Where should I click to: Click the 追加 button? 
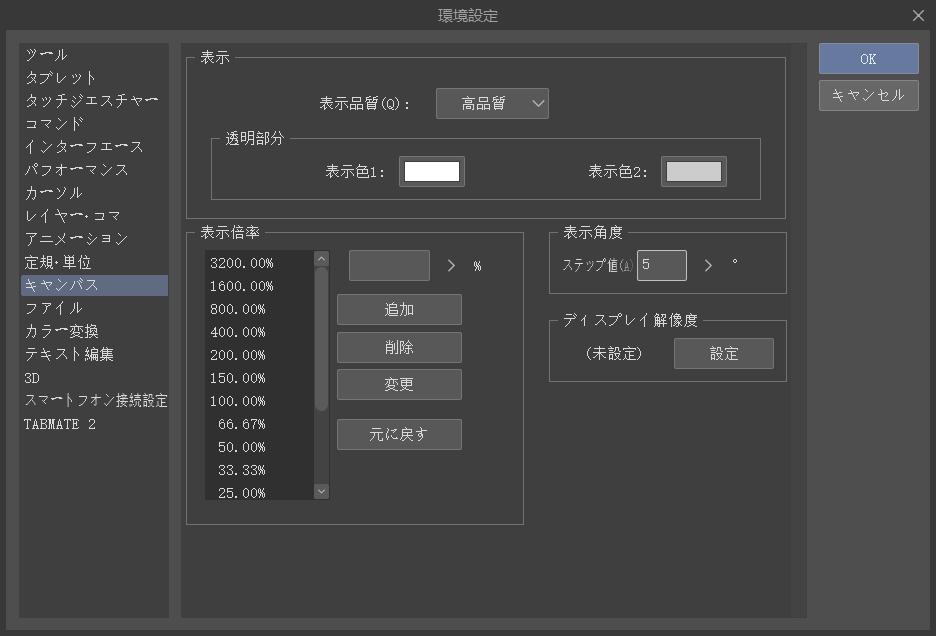tap(399, 309)
